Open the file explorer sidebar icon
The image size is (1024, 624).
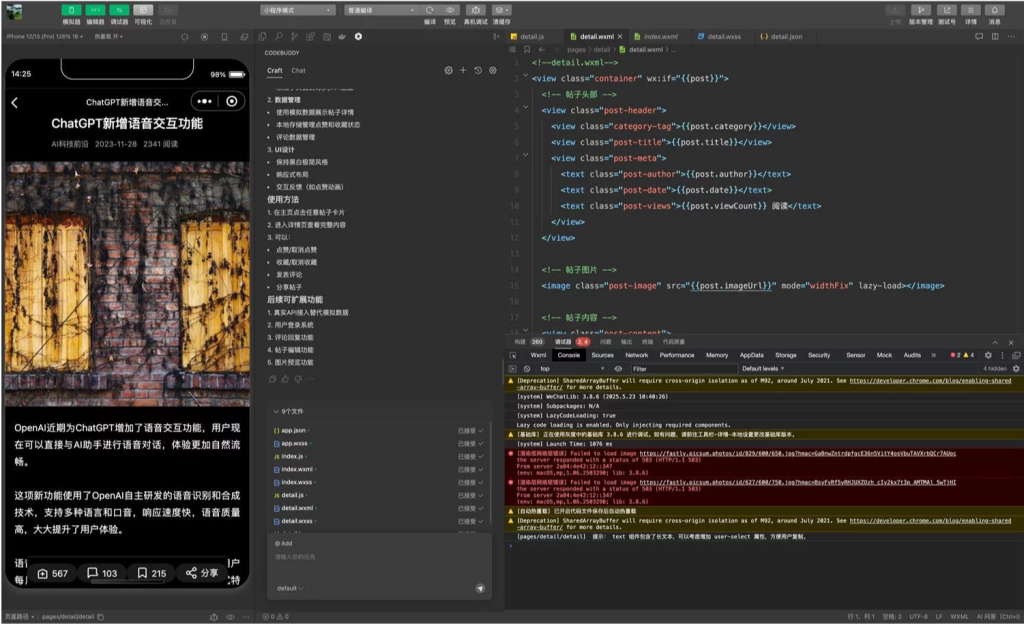point(263,37)
